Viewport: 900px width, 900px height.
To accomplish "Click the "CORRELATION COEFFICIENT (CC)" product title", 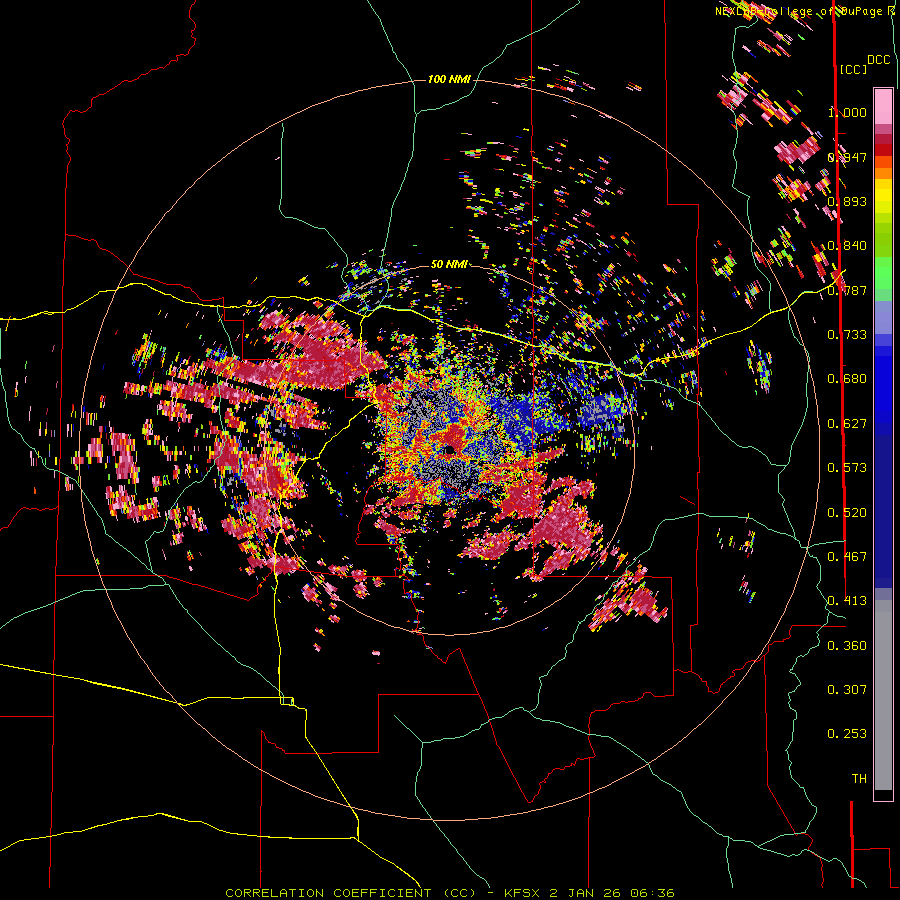I will pyautogui.click(x=351, y=893).
